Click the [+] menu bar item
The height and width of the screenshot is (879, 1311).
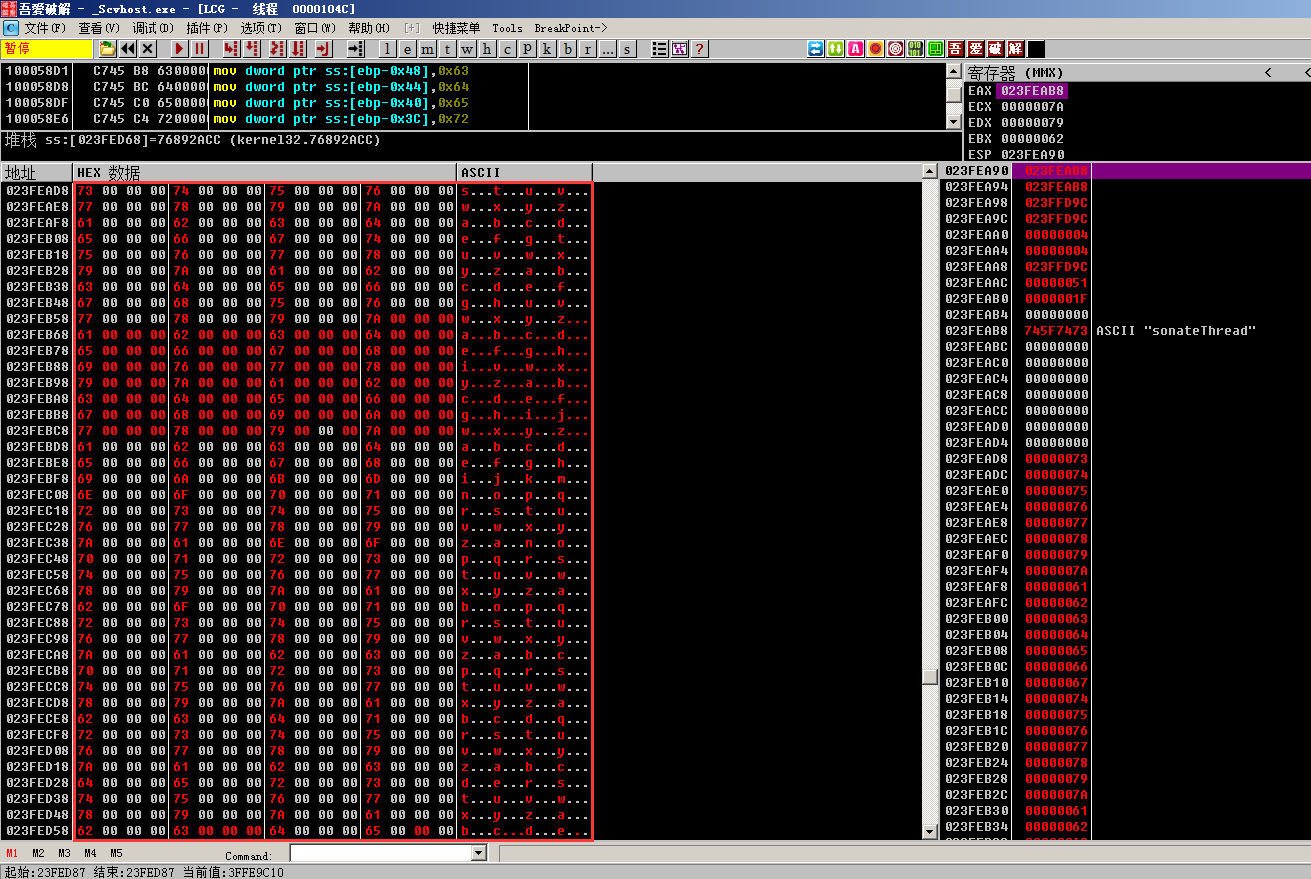tap(412, 28)
